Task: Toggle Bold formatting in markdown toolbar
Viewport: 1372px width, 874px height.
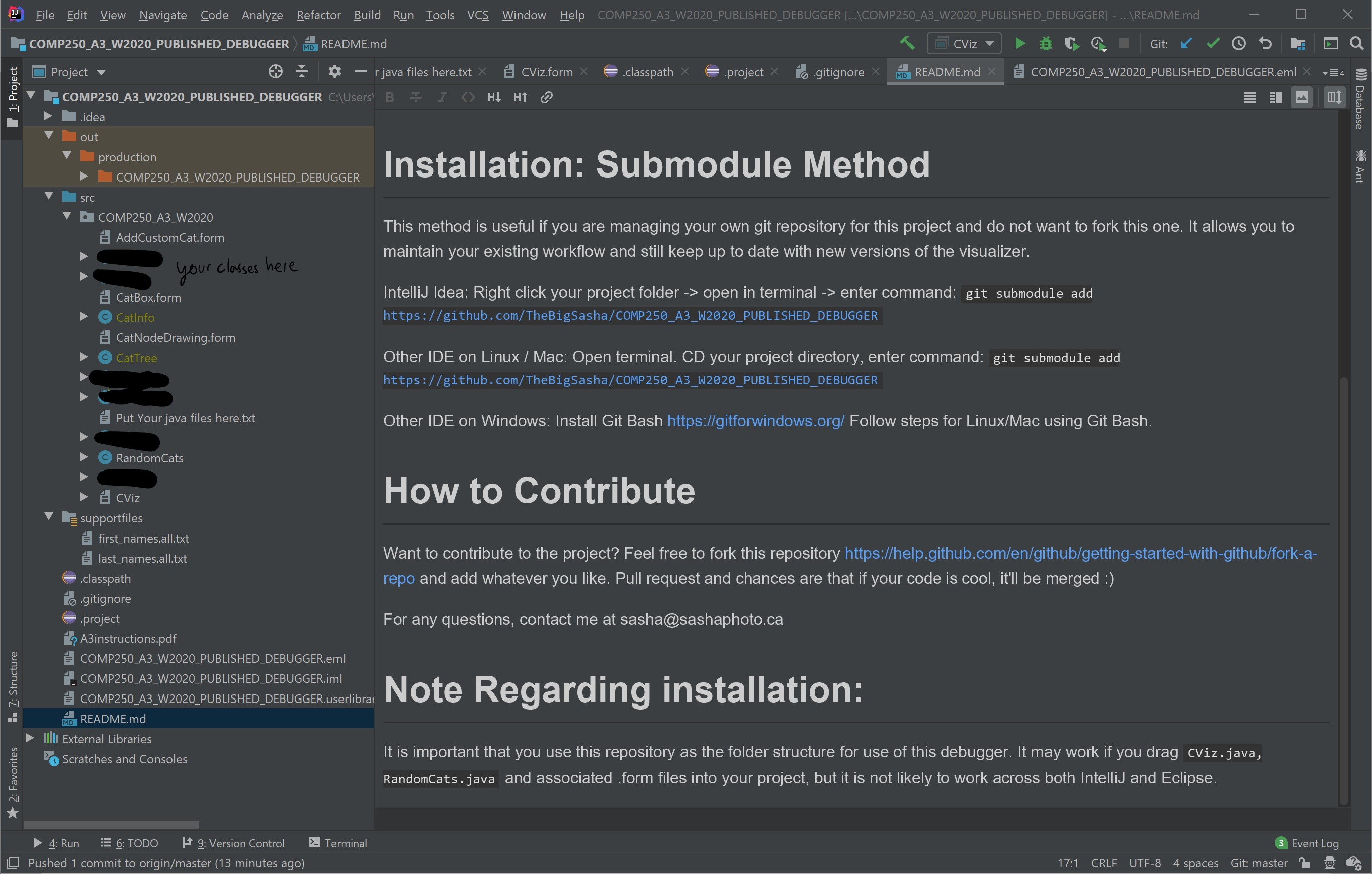Action: pos(390,97)
